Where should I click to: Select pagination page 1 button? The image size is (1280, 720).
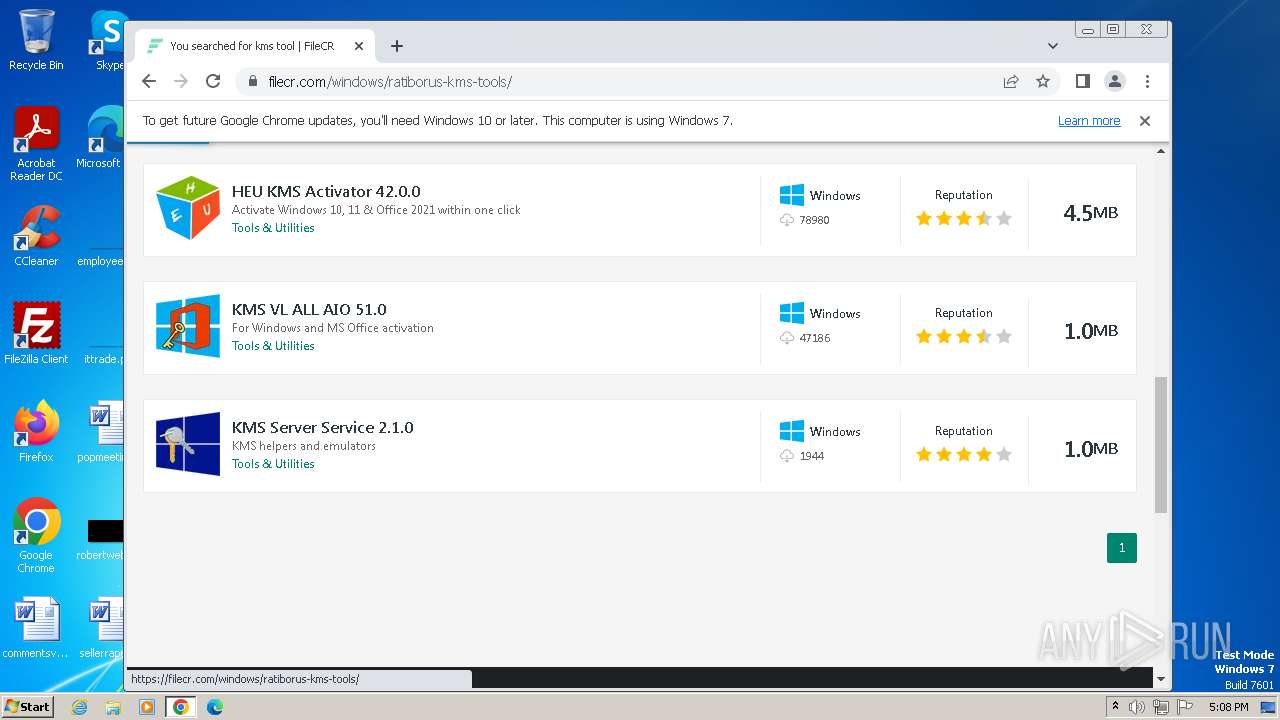[1122, 548]
